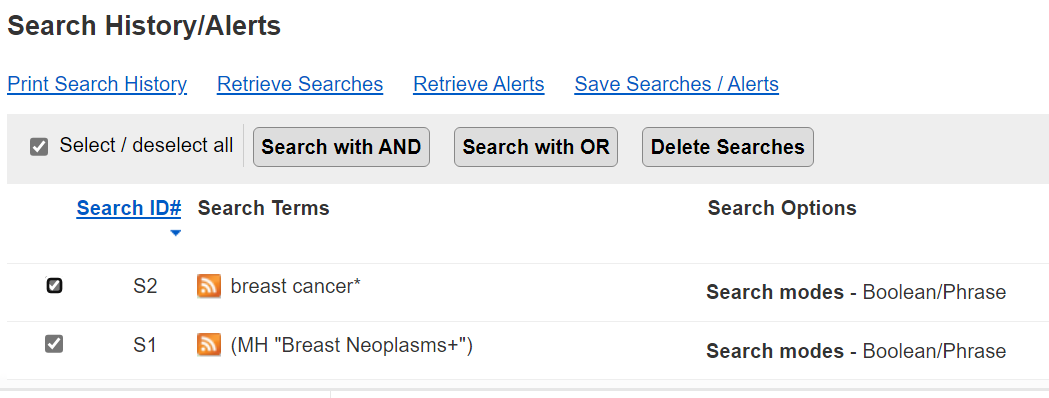The height and width of the screenshot is (398, 1049).
Task: Open the Retrieve Searches link
Action: [x=300, y=84]
